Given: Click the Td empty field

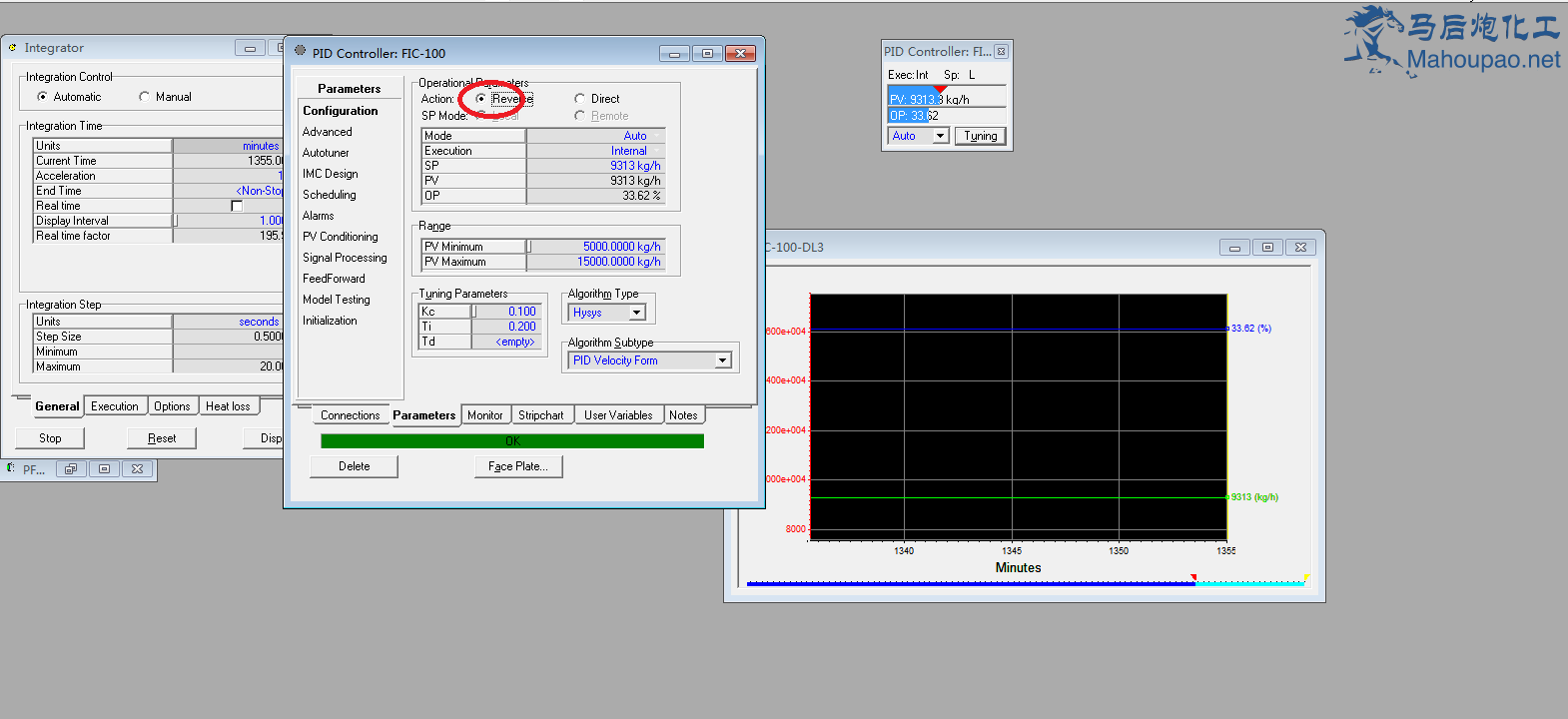Looking at the screenshot, I should 505,342.
